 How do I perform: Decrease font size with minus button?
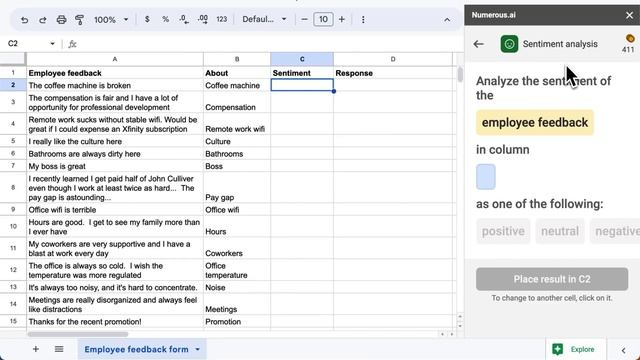304,19
